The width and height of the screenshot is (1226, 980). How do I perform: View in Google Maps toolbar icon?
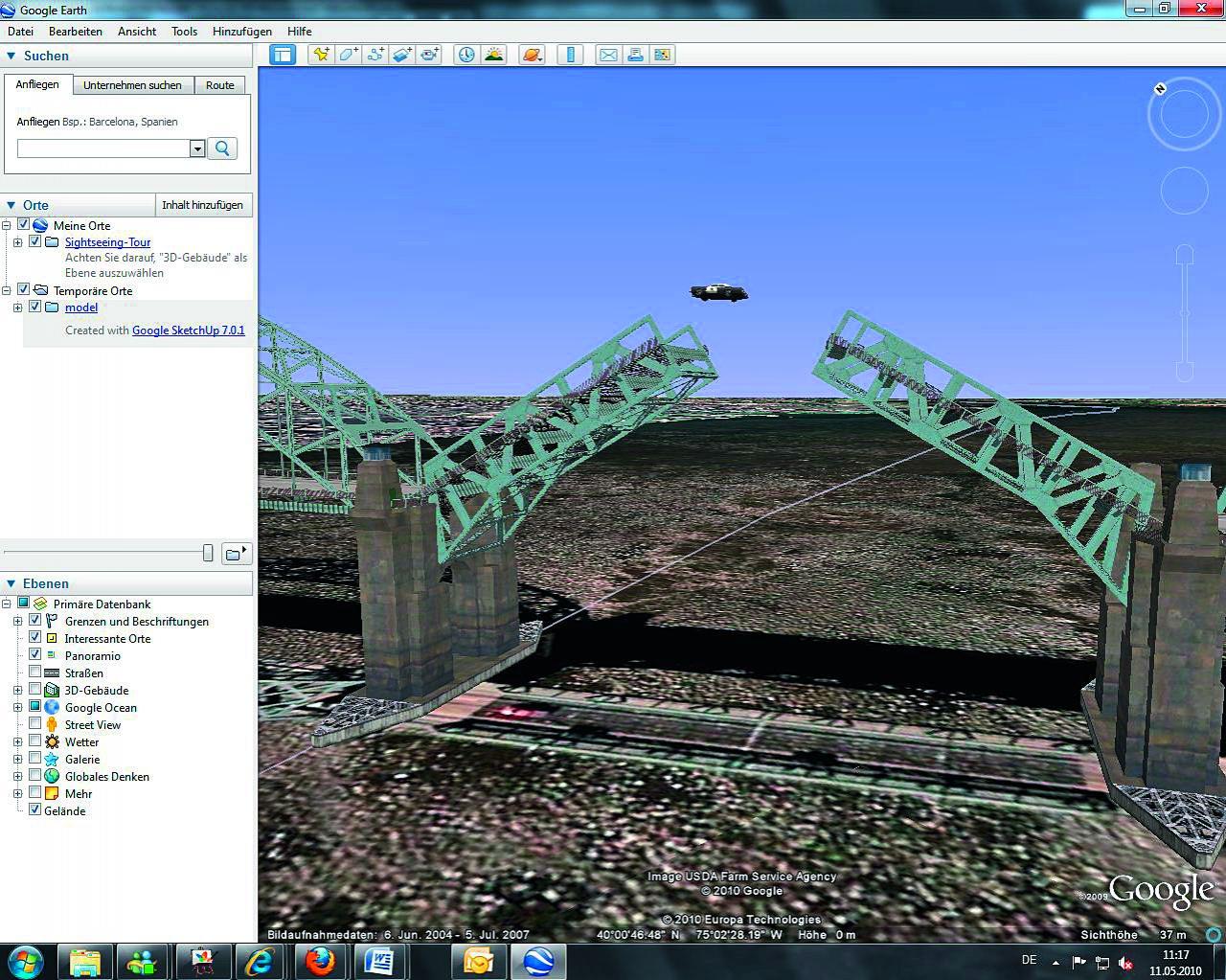click(663, 55)
